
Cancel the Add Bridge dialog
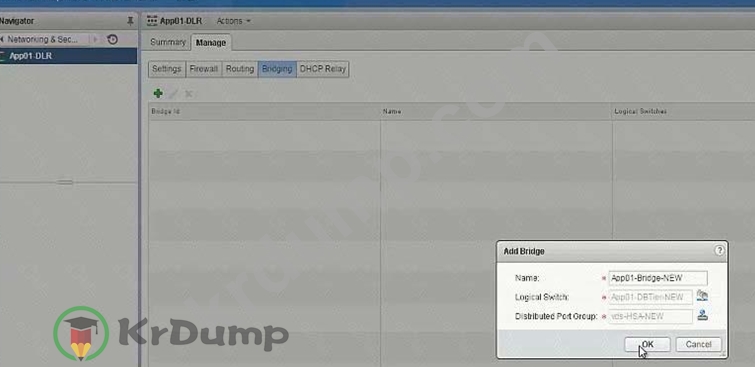point(698,344)
